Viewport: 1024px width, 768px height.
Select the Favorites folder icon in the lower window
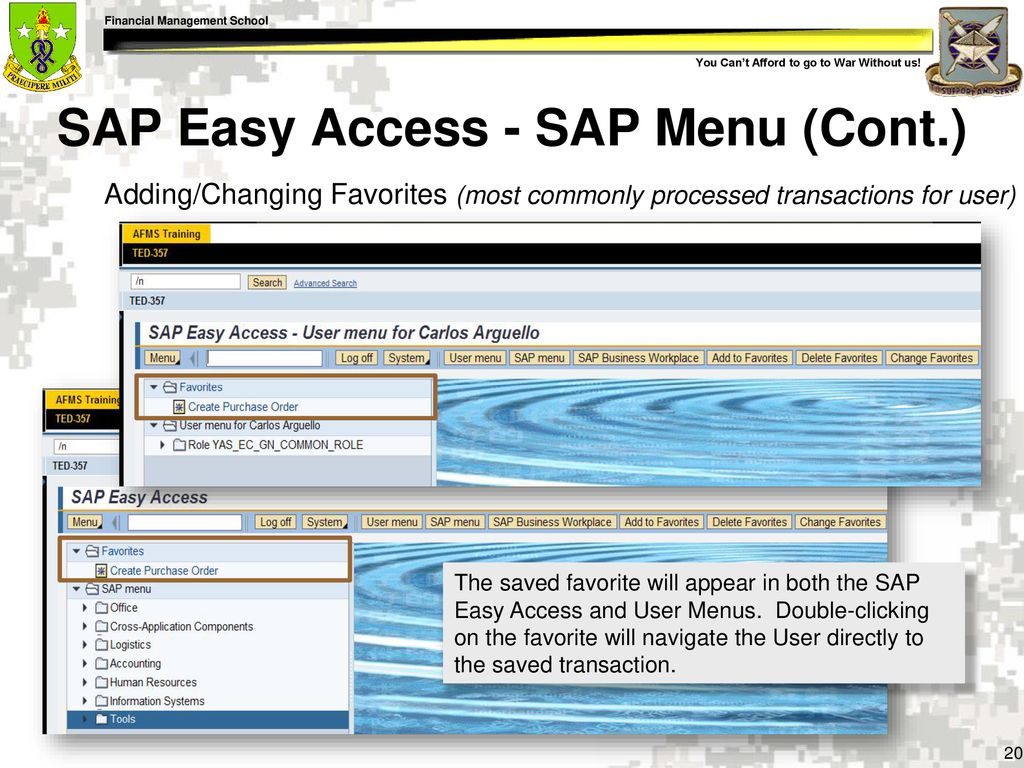92,551
